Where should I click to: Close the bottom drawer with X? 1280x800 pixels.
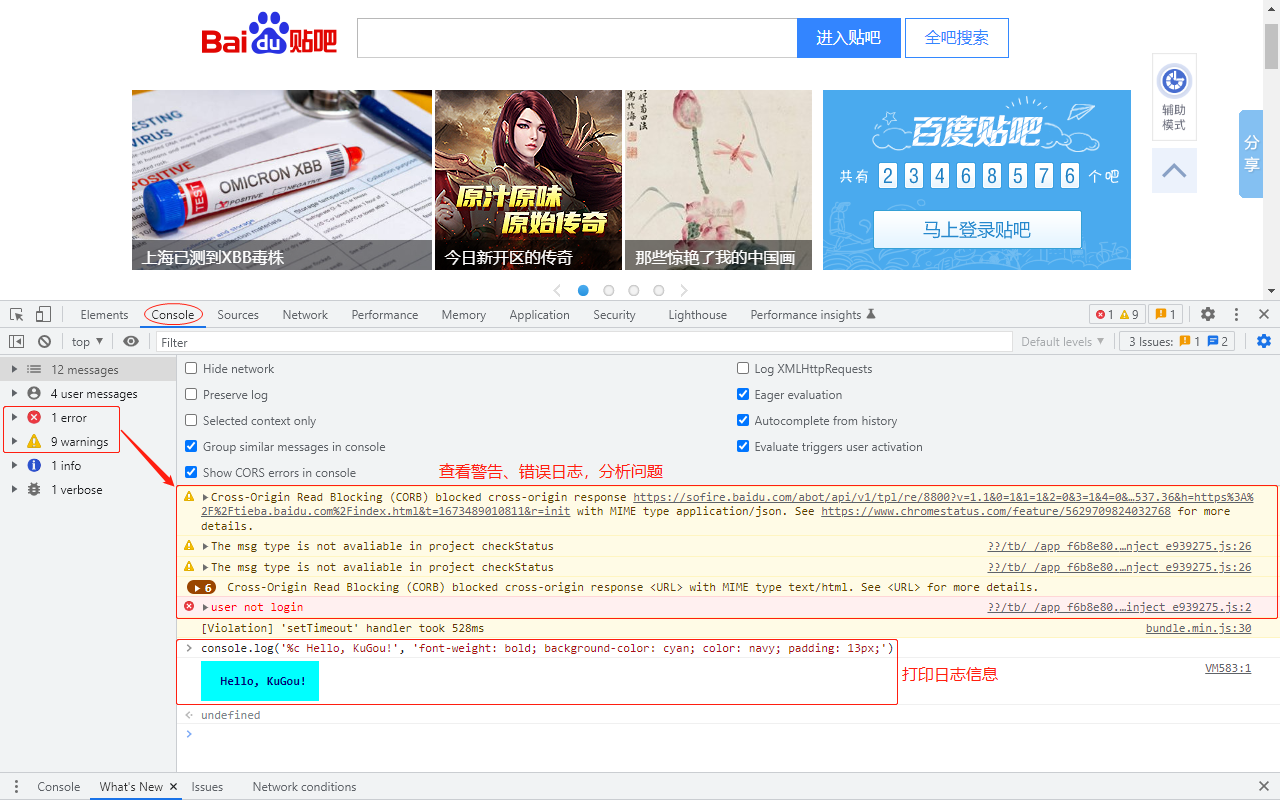point(1264,787)
